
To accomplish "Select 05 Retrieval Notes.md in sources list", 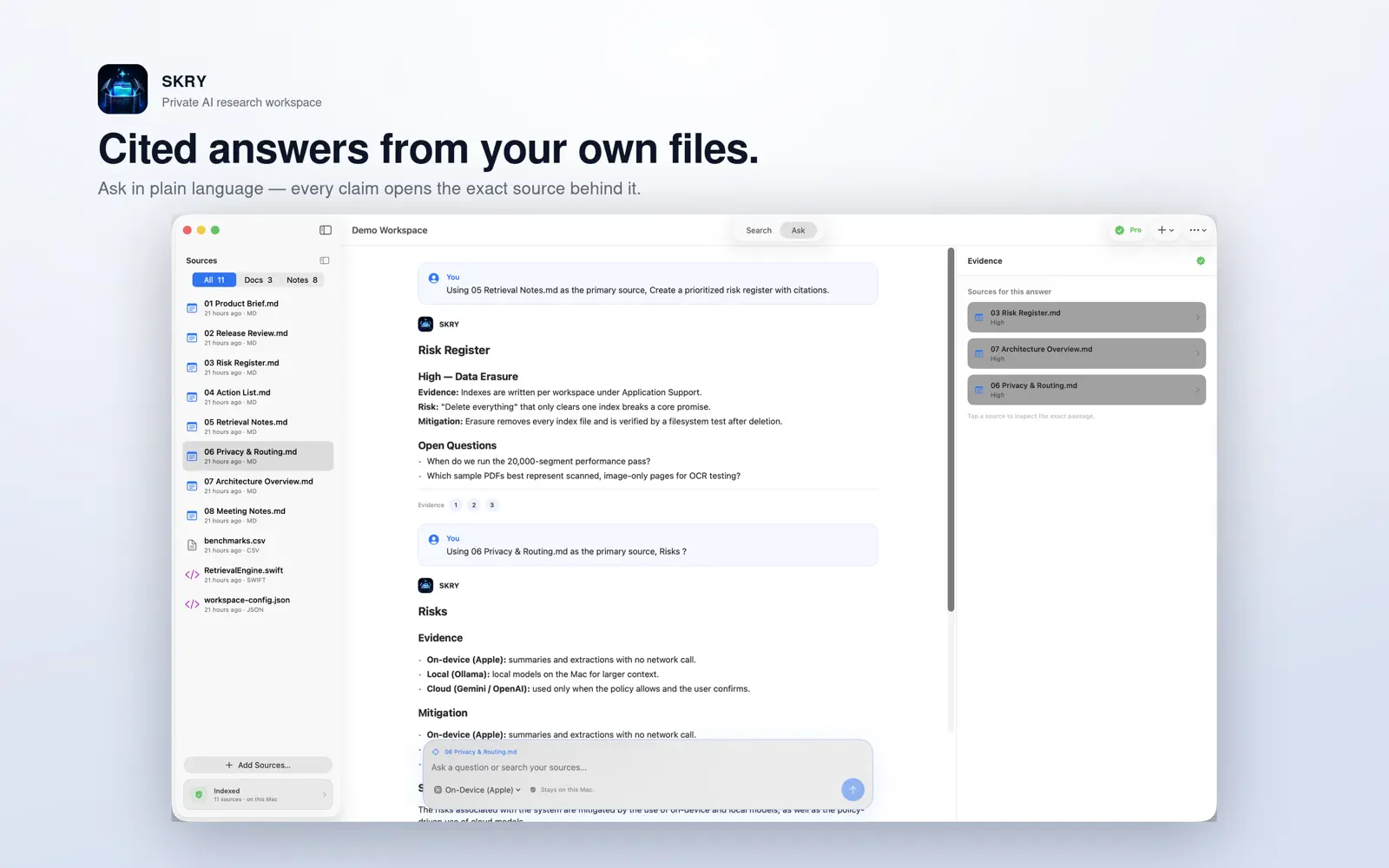I will [x=258, y=426].
